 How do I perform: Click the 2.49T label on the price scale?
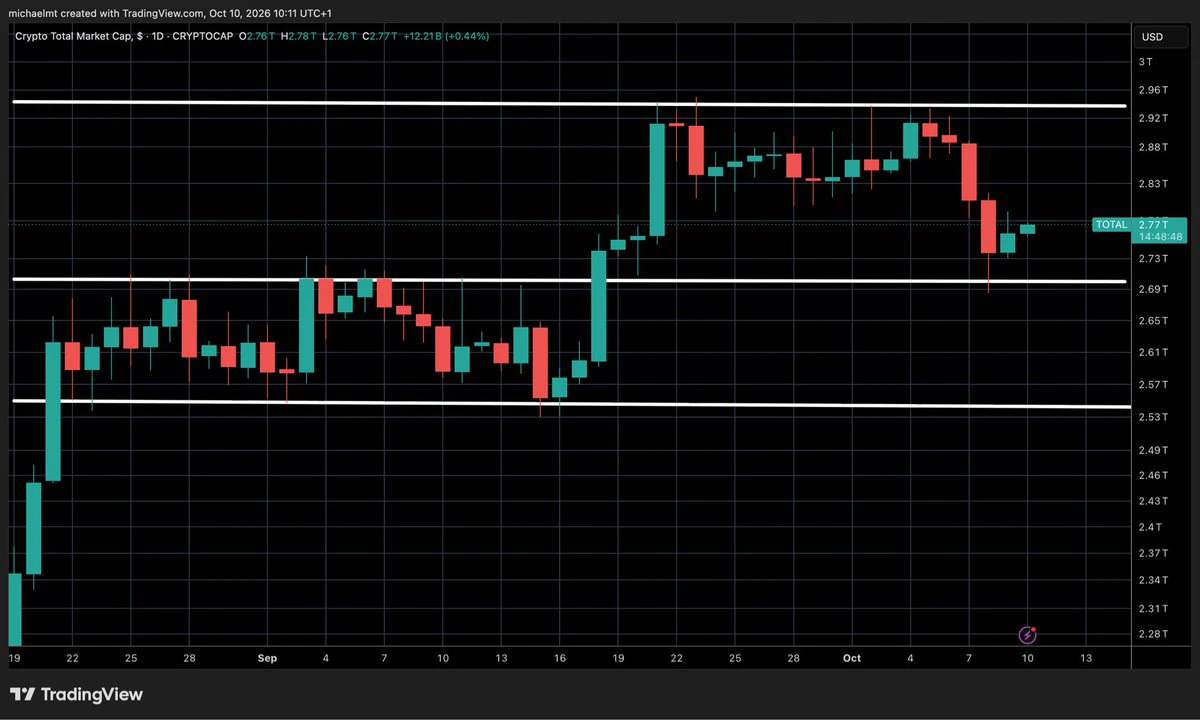click(x=1152, y=449)
